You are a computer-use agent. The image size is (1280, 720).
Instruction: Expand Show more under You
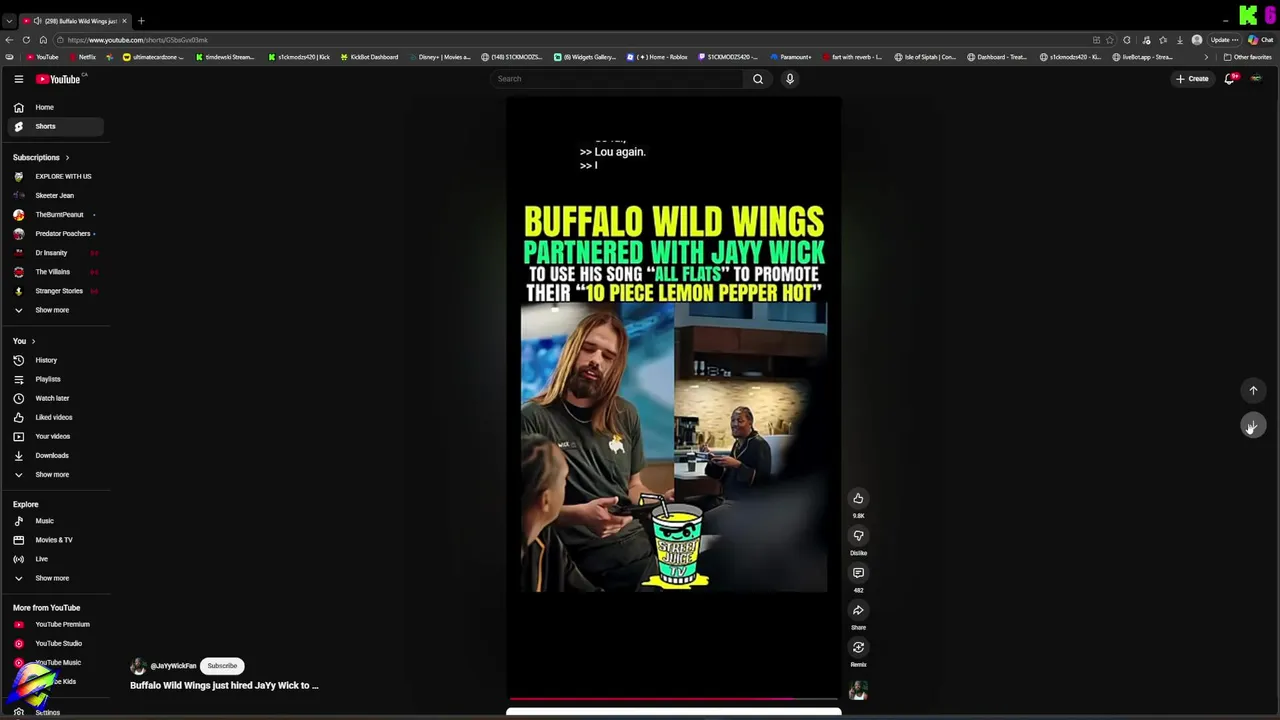tap(56, 474)
